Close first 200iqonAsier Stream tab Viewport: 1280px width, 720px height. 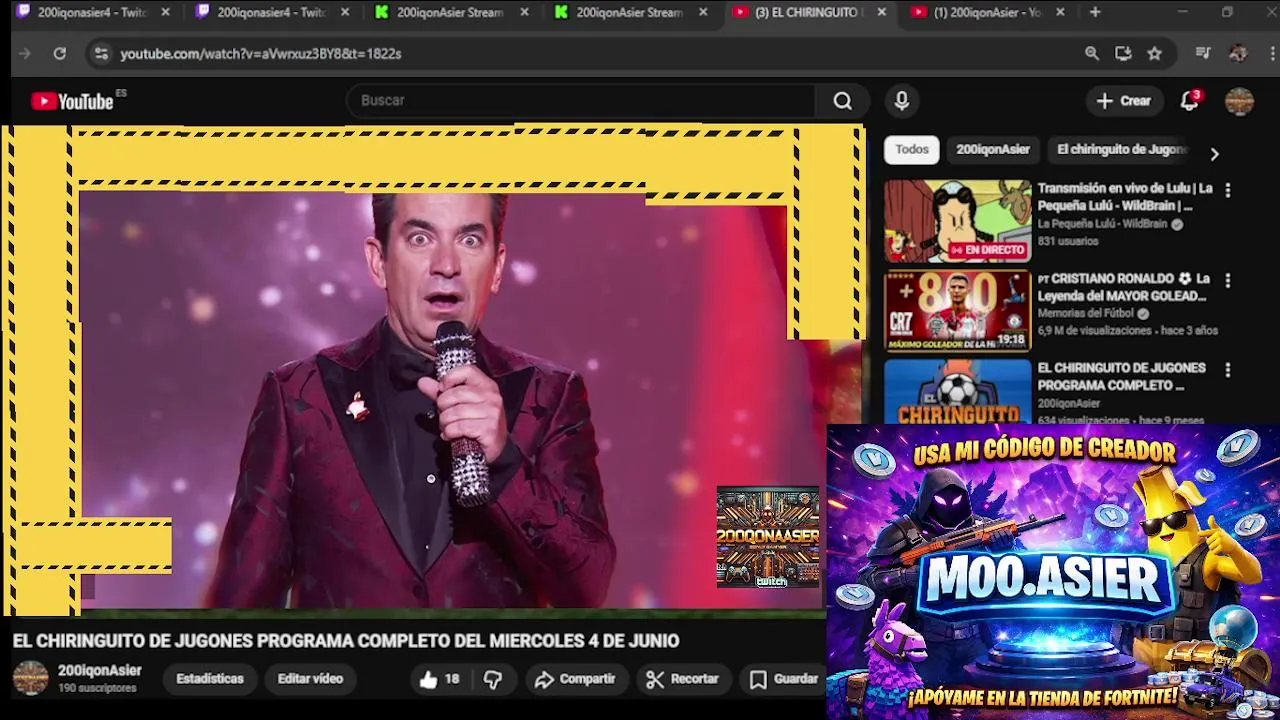coord(524,12)
